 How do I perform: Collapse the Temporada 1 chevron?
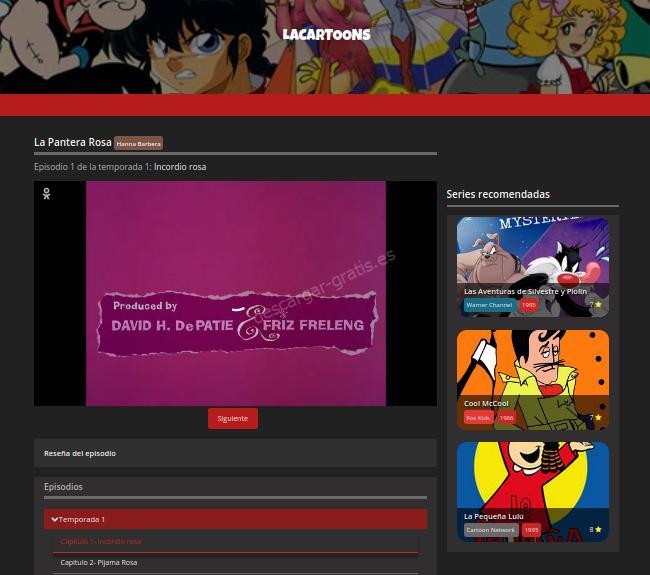point(55,519)
